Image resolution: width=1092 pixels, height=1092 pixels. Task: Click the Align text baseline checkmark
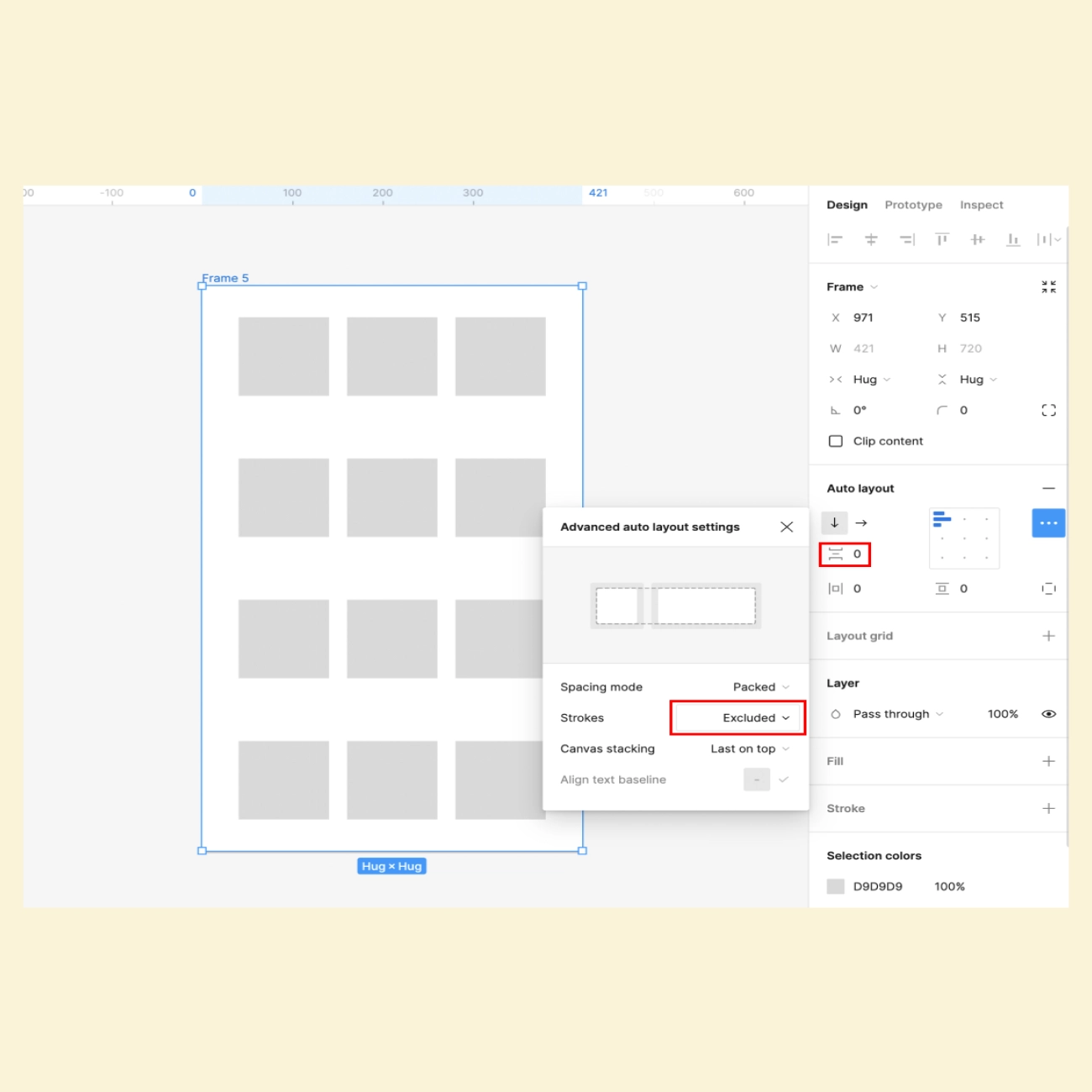(x=784, y=780)
